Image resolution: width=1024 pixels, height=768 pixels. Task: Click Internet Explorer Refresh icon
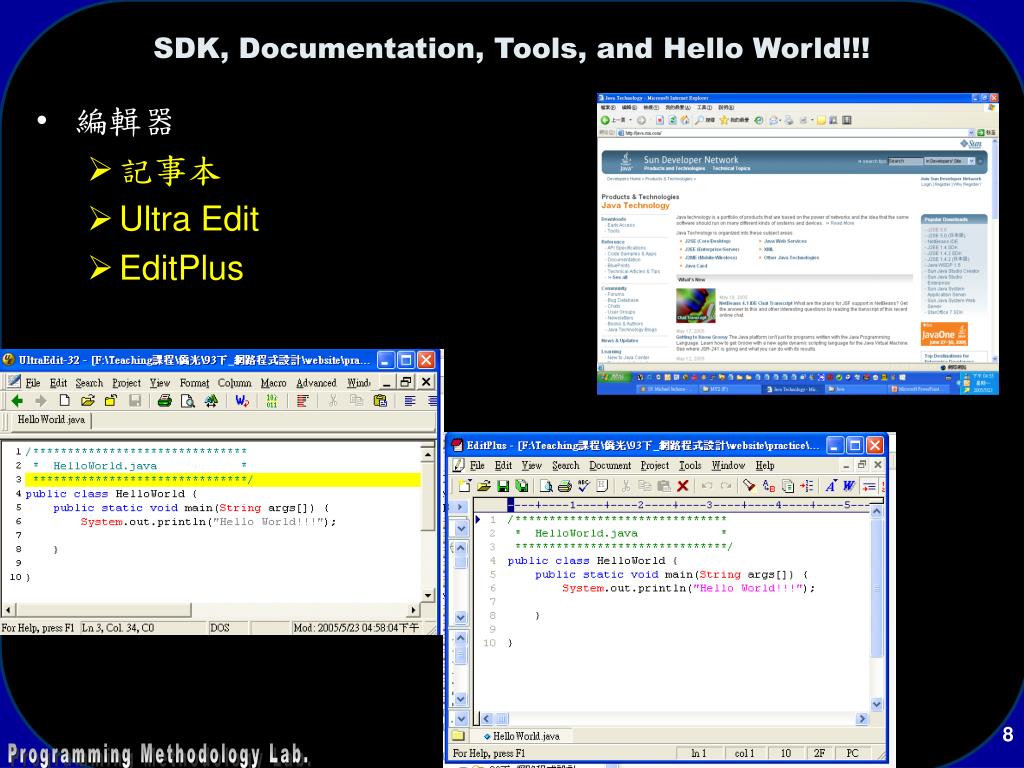click(673, 120)
